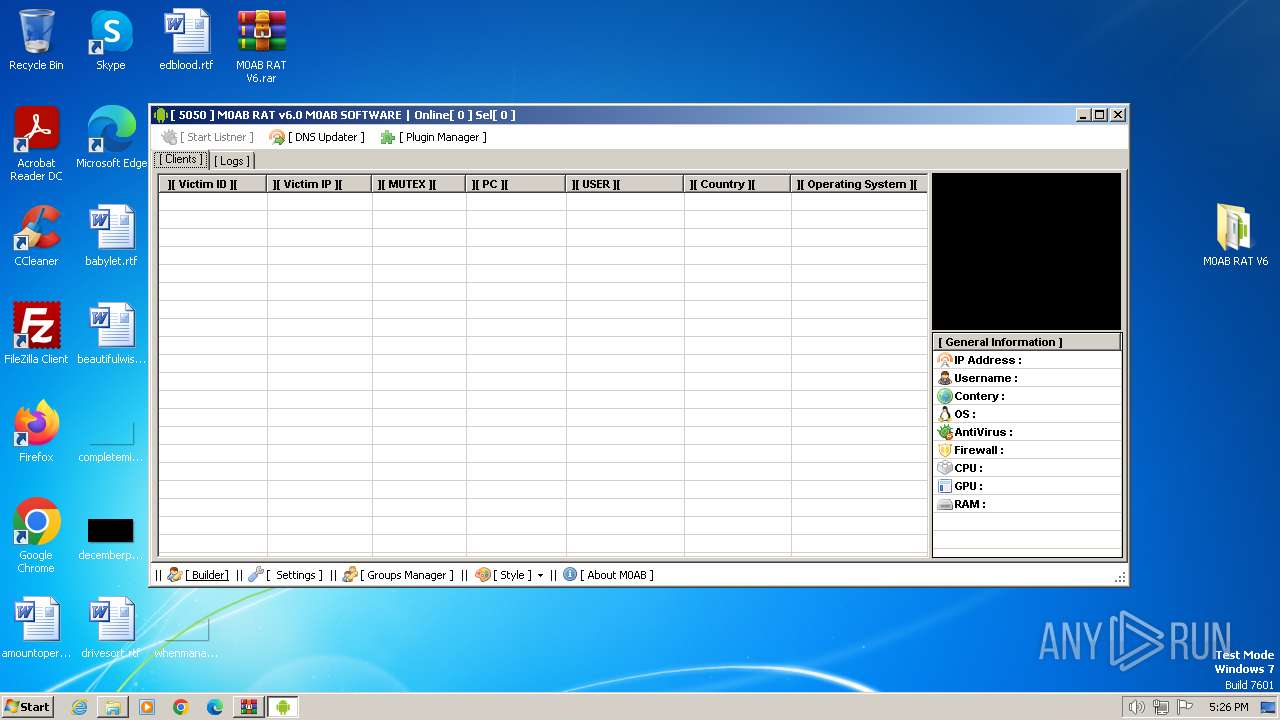Select the OS penguin row

pyautogui.click(x=1027, y=414)
